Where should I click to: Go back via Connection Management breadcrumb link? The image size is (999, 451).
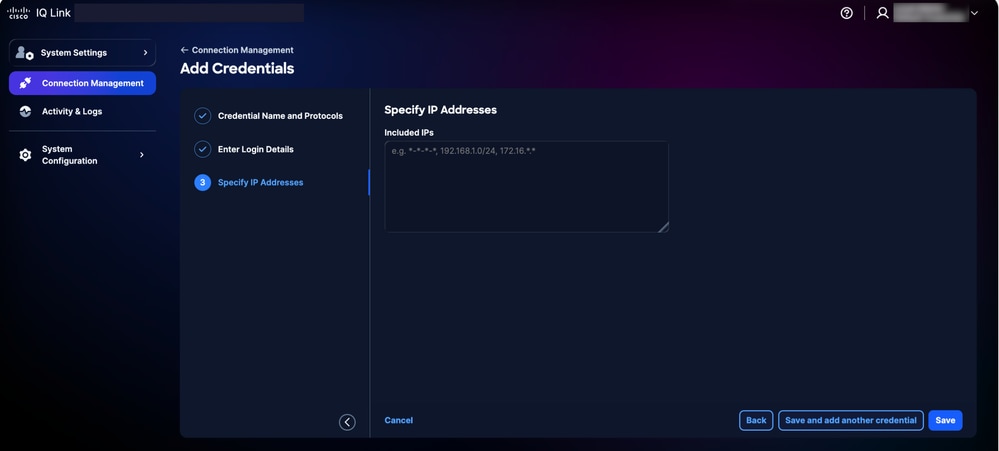tap(237, 50)
